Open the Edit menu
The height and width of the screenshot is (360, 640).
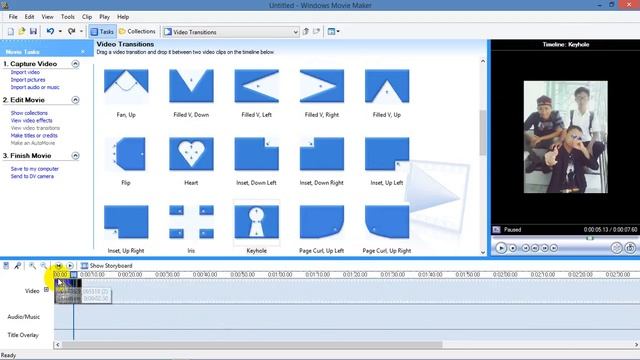tap(29, 17)
